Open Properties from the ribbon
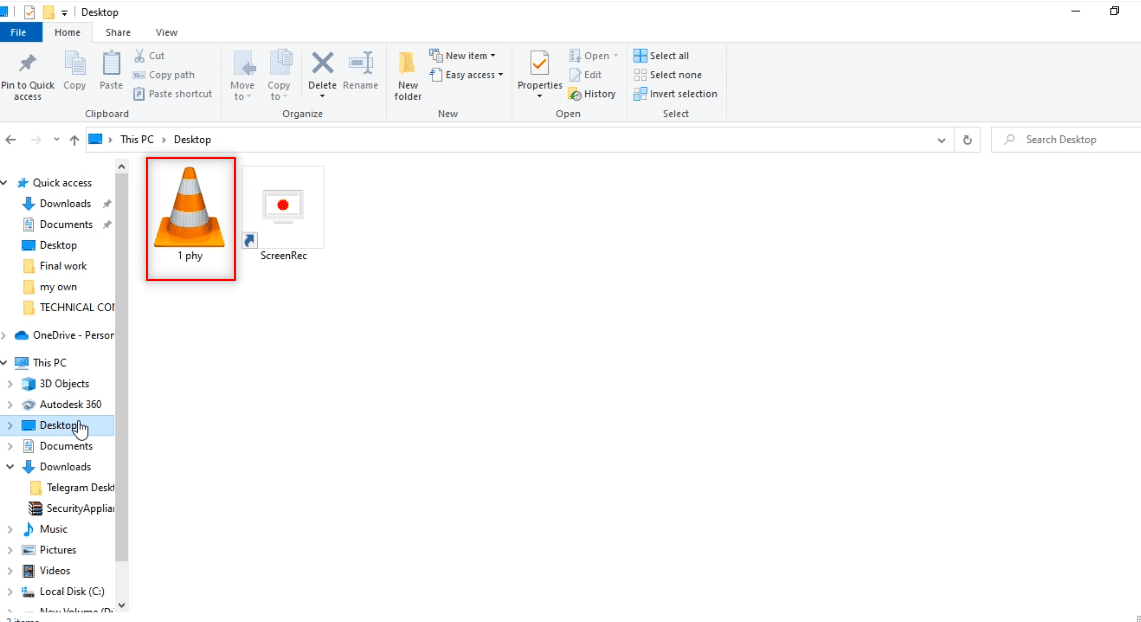1141x622 pixels. 540,65
